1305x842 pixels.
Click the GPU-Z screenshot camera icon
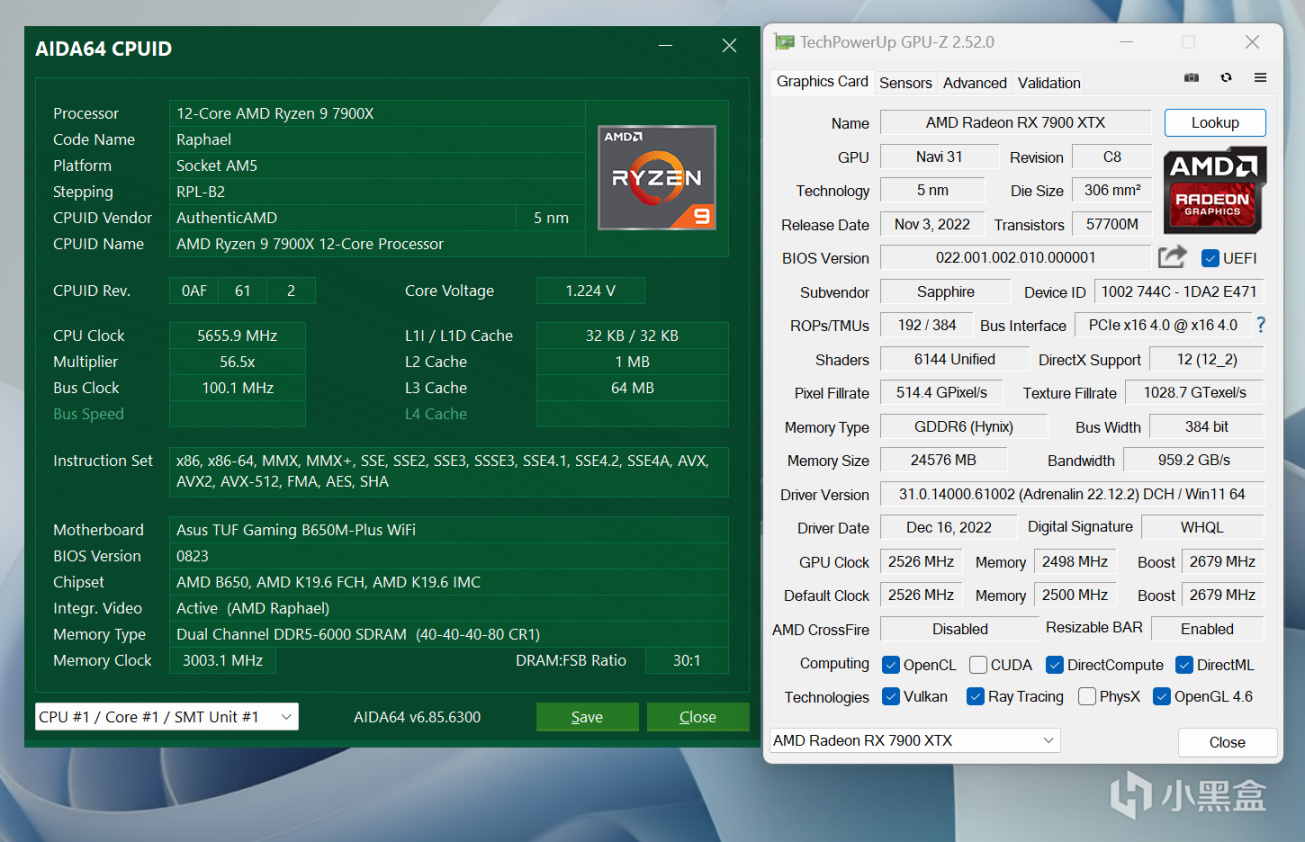1191,78
